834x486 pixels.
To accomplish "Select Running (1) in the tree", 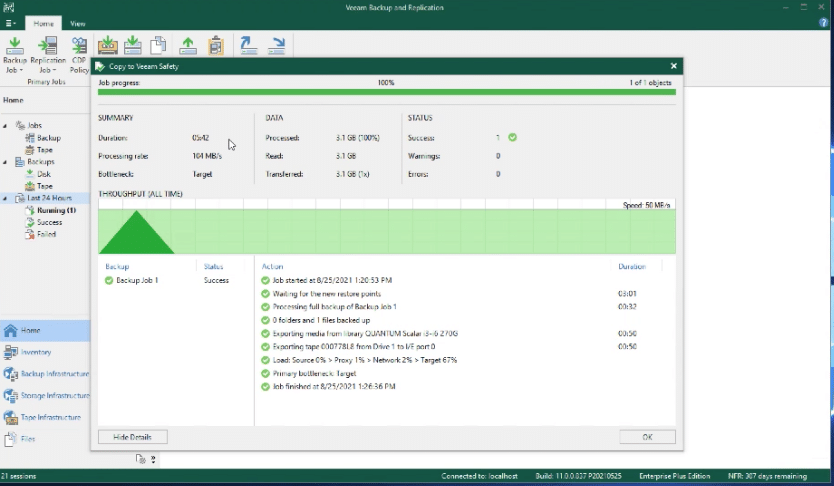I will click(x=51, y=210).
